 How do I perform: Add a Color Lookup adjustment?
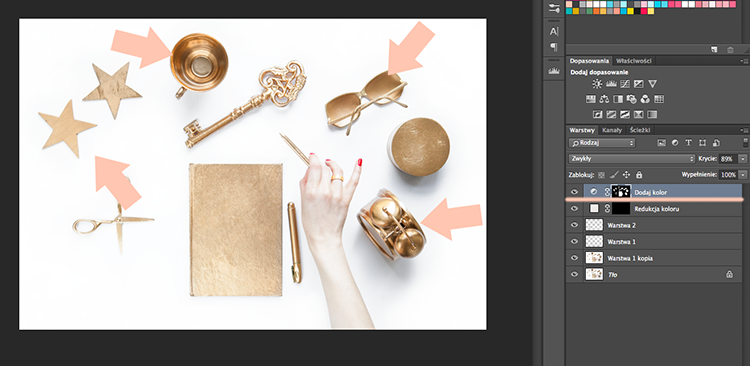659,99
